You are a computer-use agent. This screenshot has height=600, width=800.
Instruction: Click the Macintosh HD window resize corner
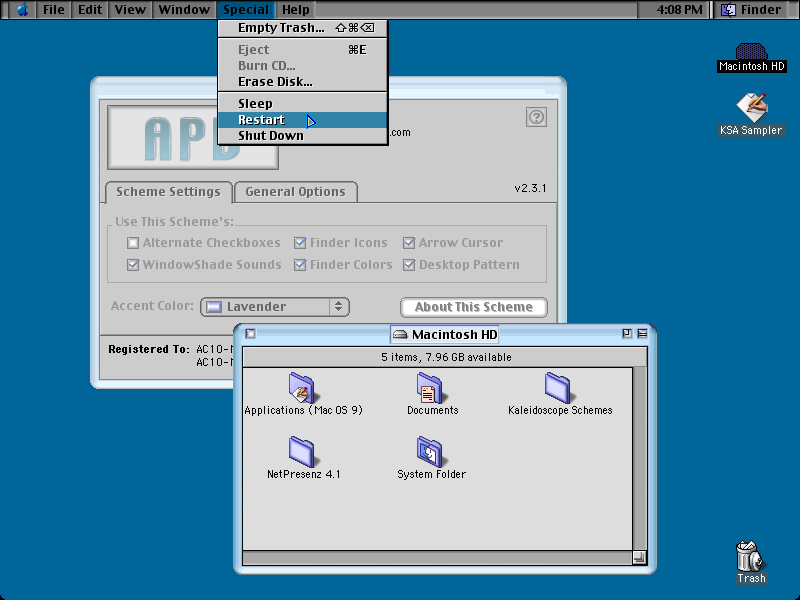tap(640, 558)
